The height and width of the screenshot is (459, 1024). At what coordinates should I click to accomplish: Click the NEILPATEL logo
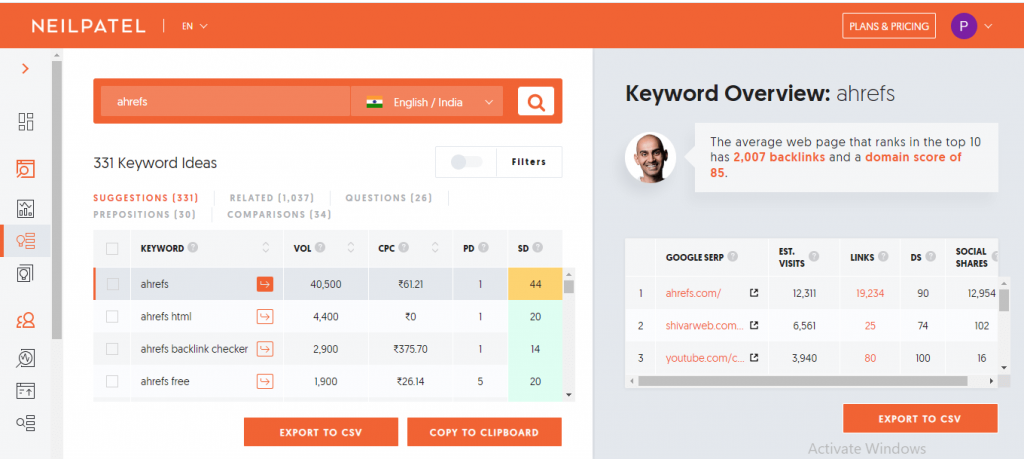(x=88, y=26)
